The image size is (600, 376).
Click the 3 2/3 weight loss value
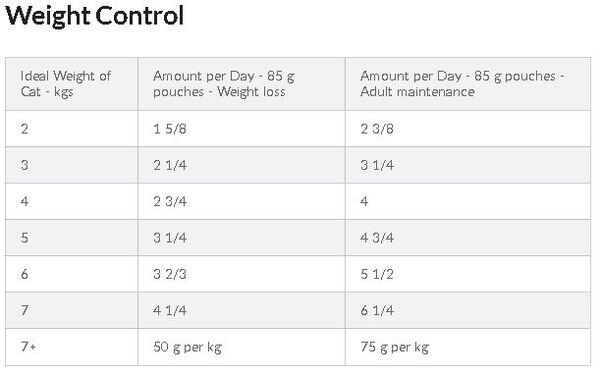tap(170, 274)
